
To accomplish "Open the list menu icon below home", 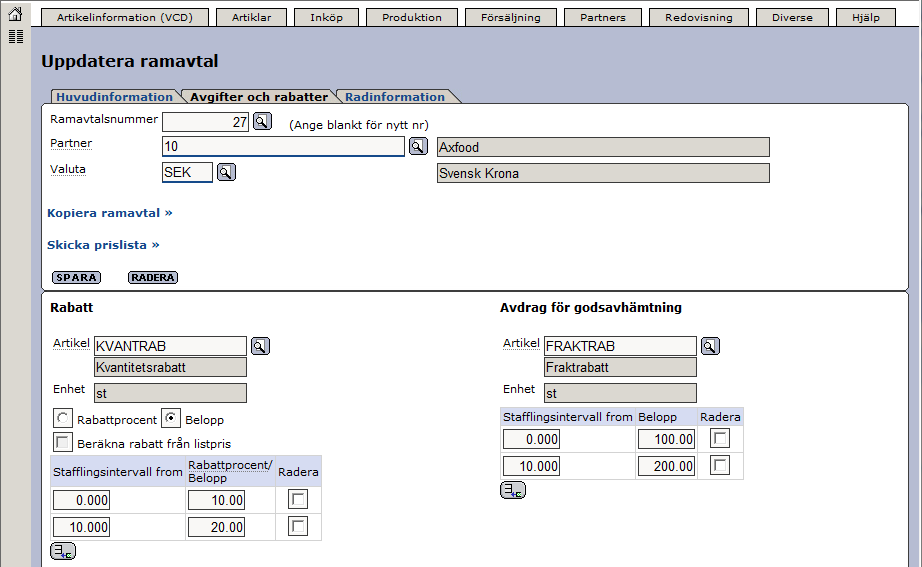I will click(x=16, y=37).
